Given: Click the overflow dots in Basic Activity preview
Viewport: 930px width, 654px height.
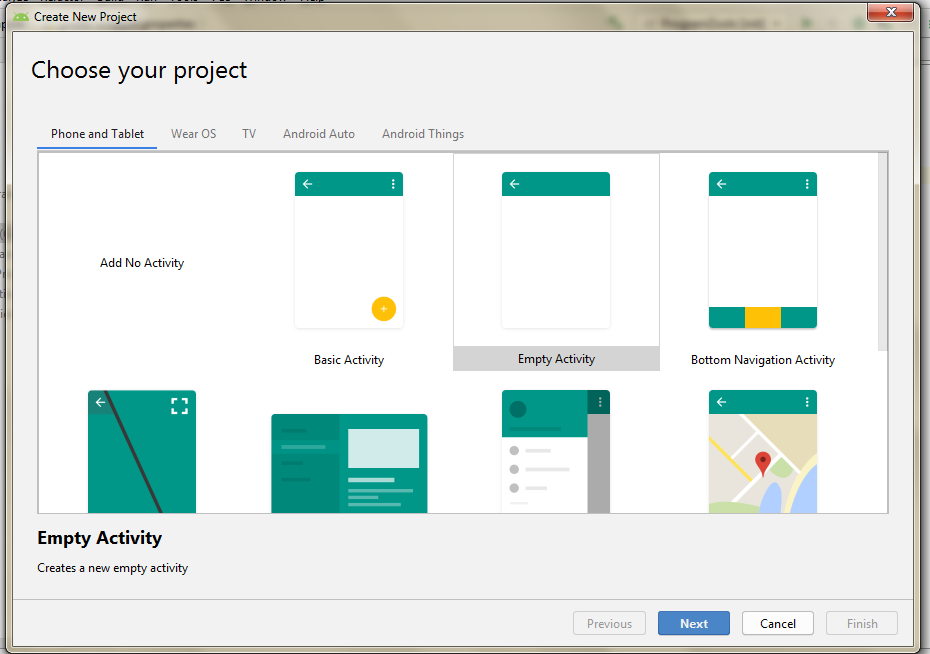Looking at the screenshot, I should pos(393,184).
